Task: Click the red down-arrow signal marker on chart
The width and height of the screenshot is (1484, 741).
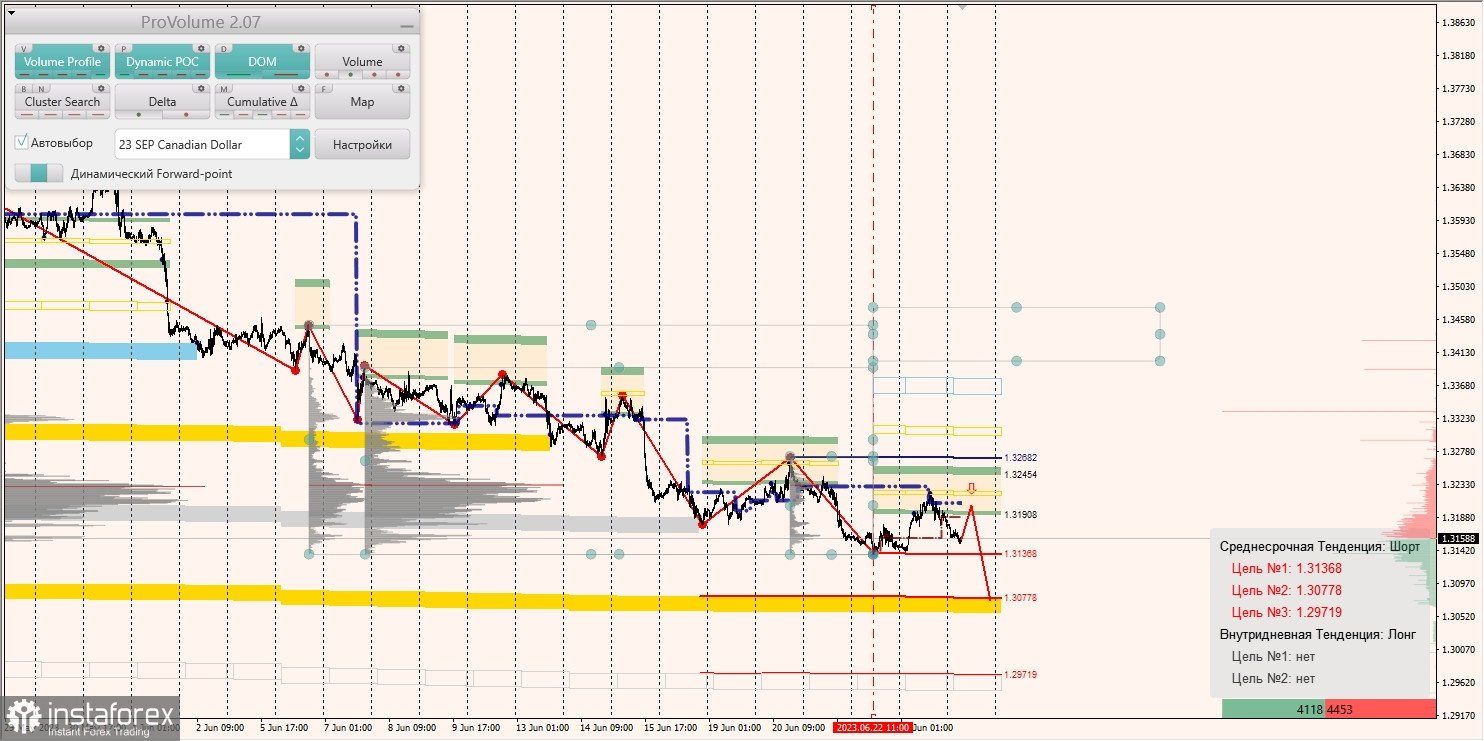Action: pos(970,489)
